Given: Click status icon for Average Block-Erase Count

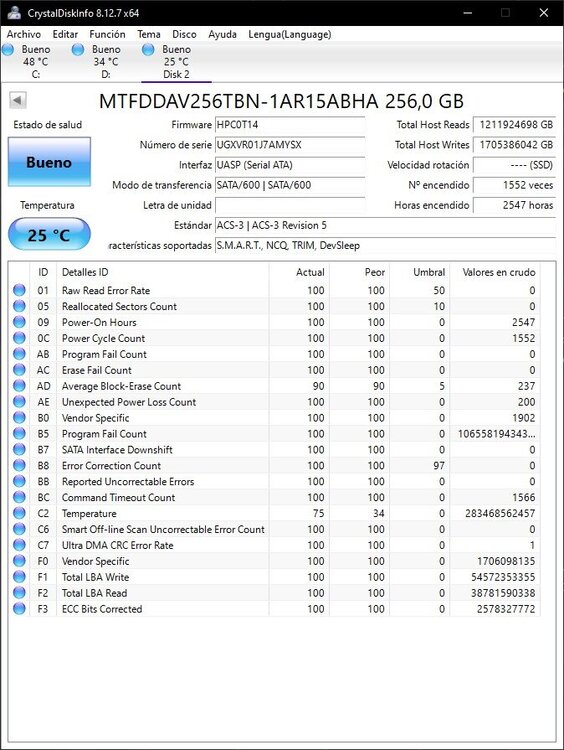Looking at the screenshot, I should coord(19,386).
